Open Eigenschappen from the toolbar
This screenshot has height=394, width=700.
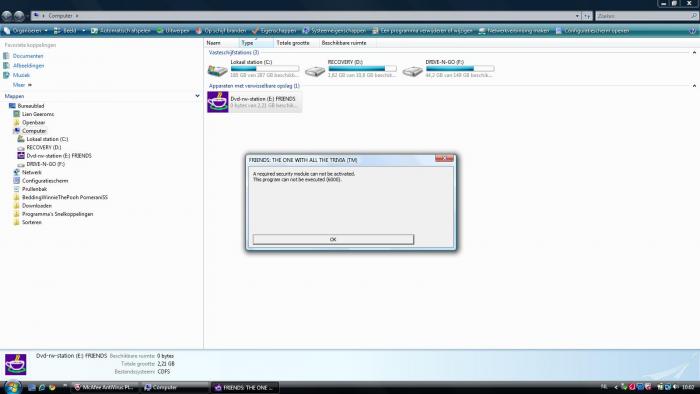pos(274,31)
